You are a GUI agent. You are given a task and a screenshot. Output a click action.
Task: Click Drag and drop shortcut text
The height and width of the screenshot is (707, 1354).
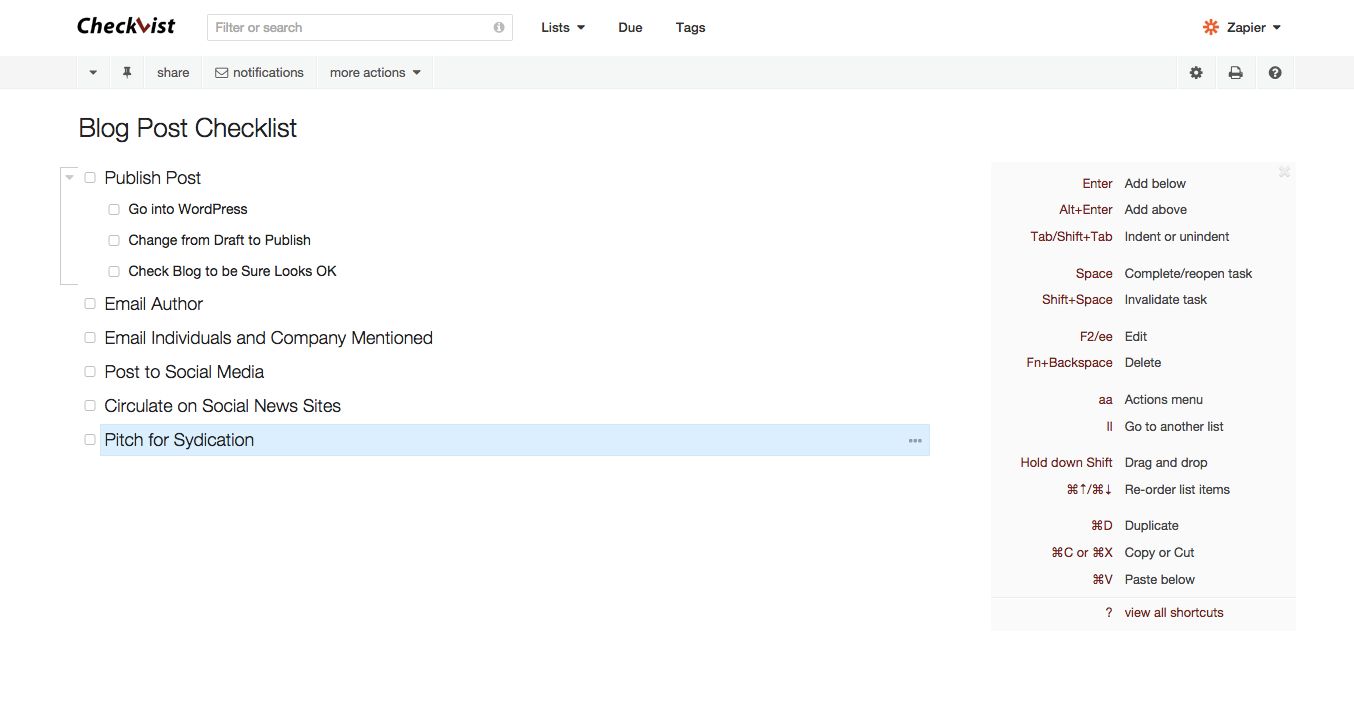[1166, 463]
